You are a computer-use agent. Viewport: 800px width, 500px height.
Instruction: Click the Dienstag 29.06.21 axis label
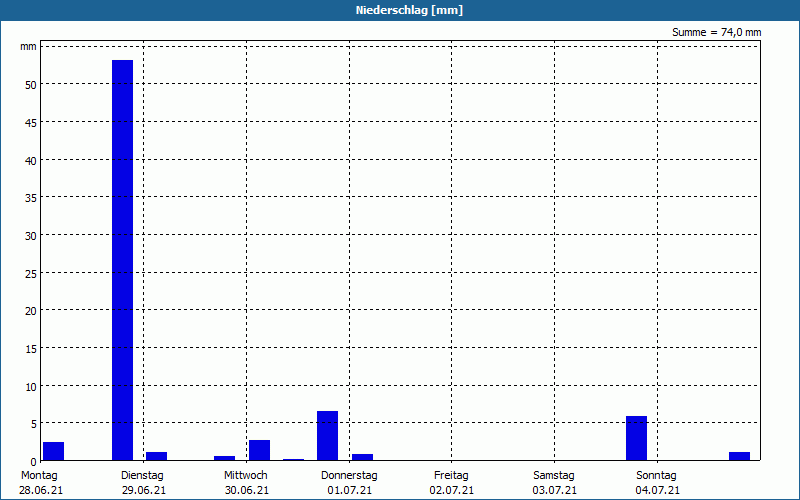pos(143,483)
